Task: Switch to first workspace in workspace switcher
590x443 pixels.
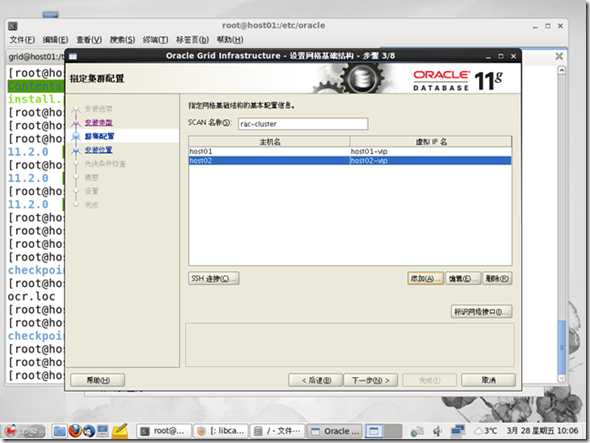Action: [374, 431]
